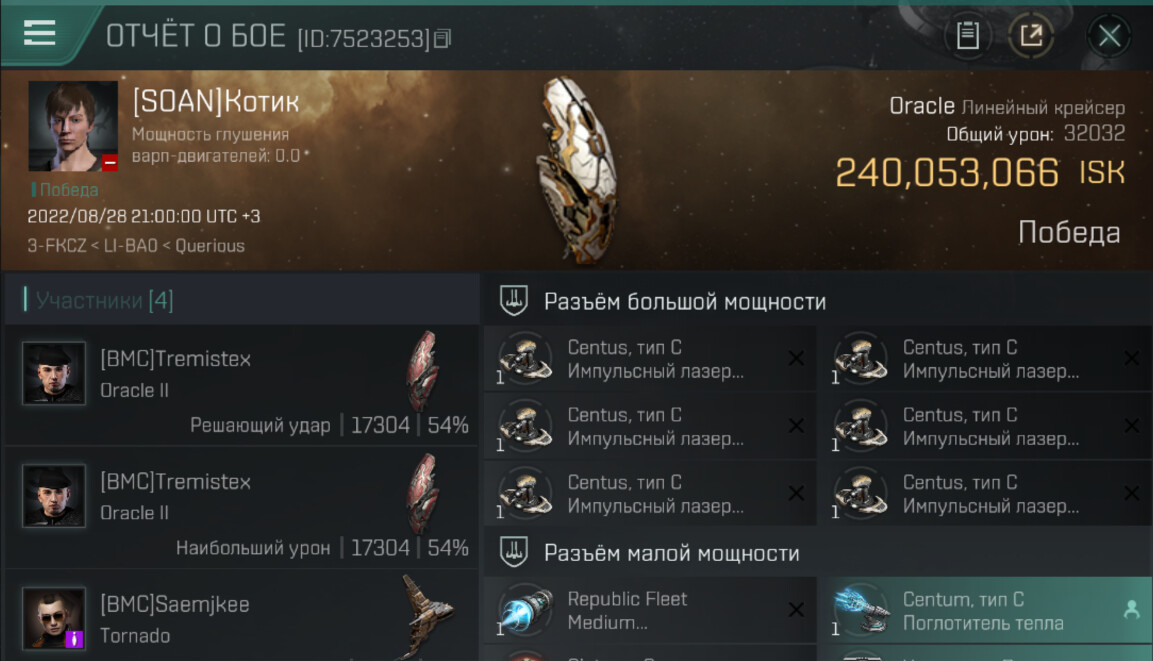Screen dimensions: 1153x661
Task: Select the large Oracle ship image
Action: click(x=577, y=169)
